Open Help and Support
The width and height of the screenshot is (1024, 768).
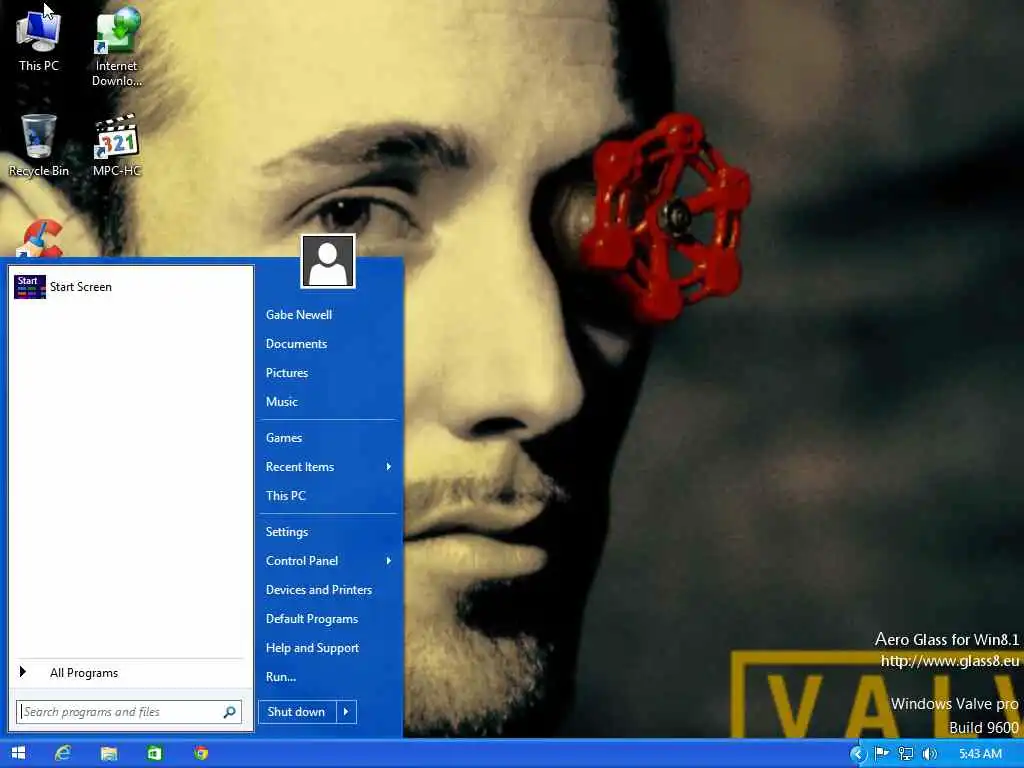coord(312,648)
